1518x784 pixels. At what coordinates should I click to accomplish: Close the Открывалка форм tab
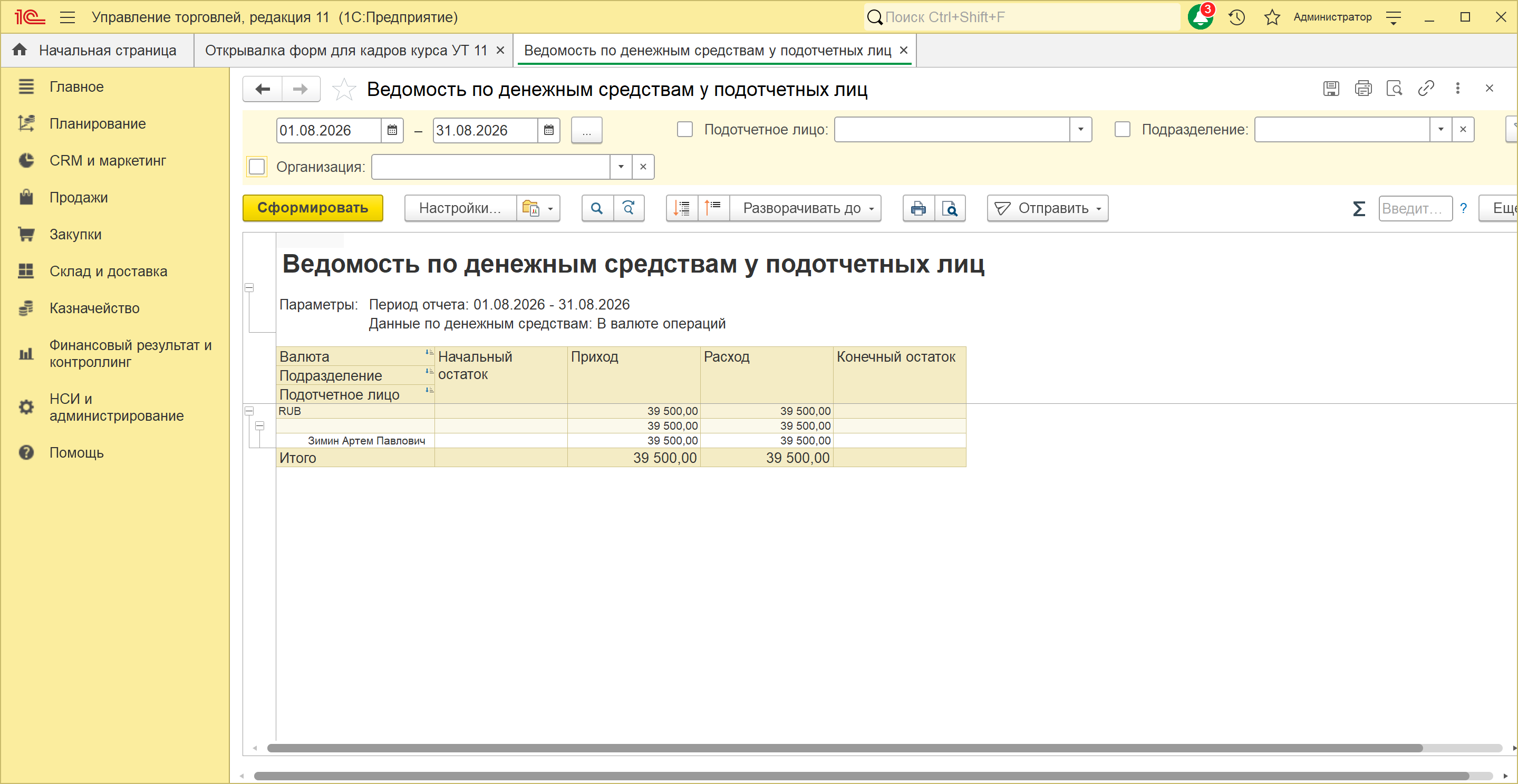pos(500,50)
